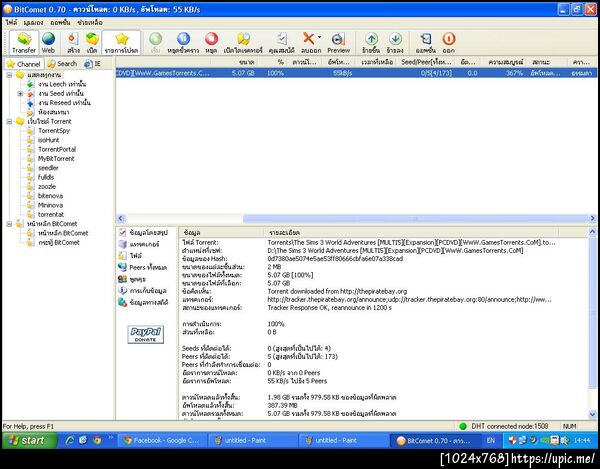Open the Transfer view from toolbar
This screenshot has width=600, height=469.
pos(24,42)
